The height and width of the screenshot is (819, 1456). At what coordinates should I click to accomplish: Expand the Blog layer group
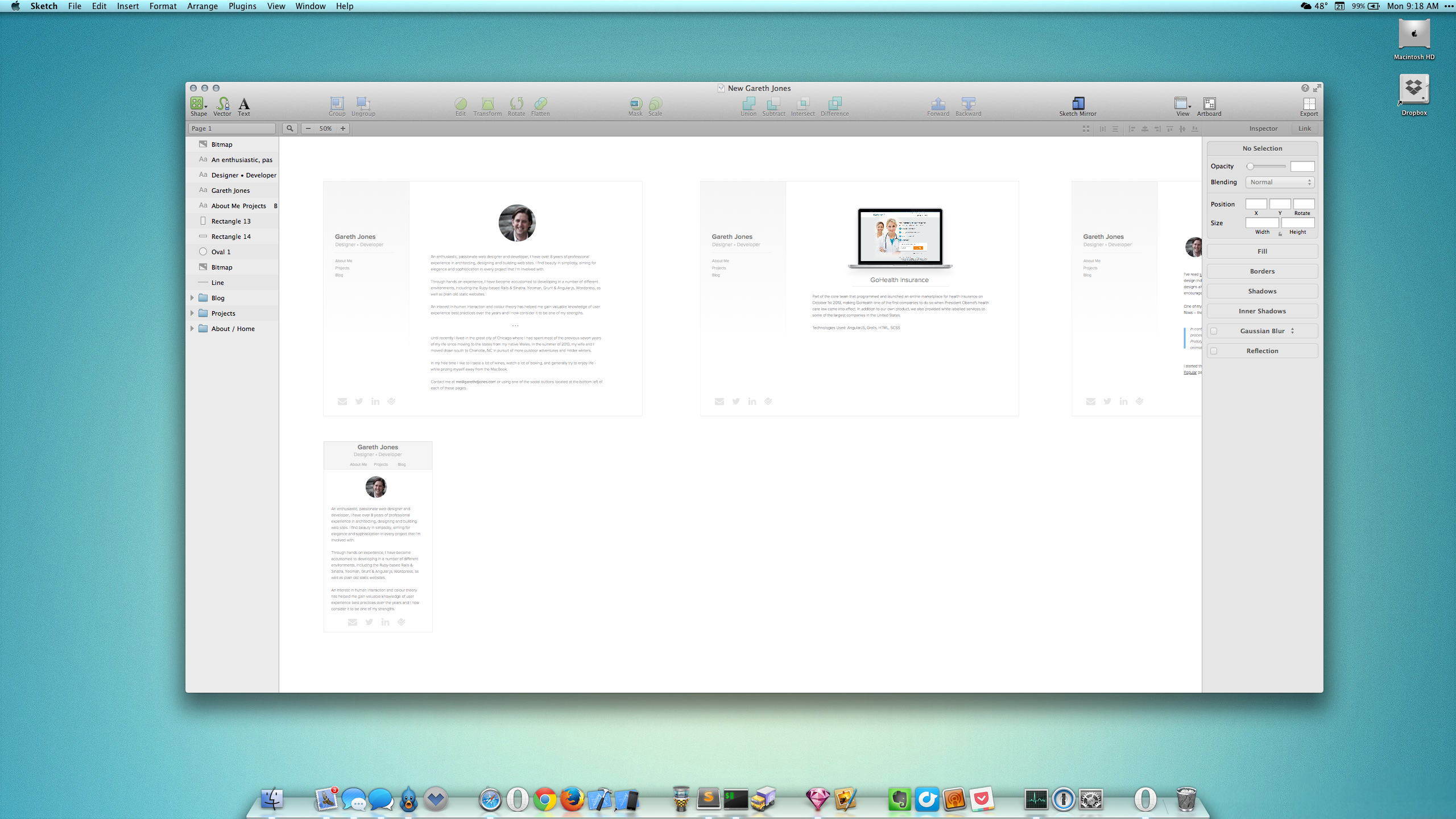[192, 298]
